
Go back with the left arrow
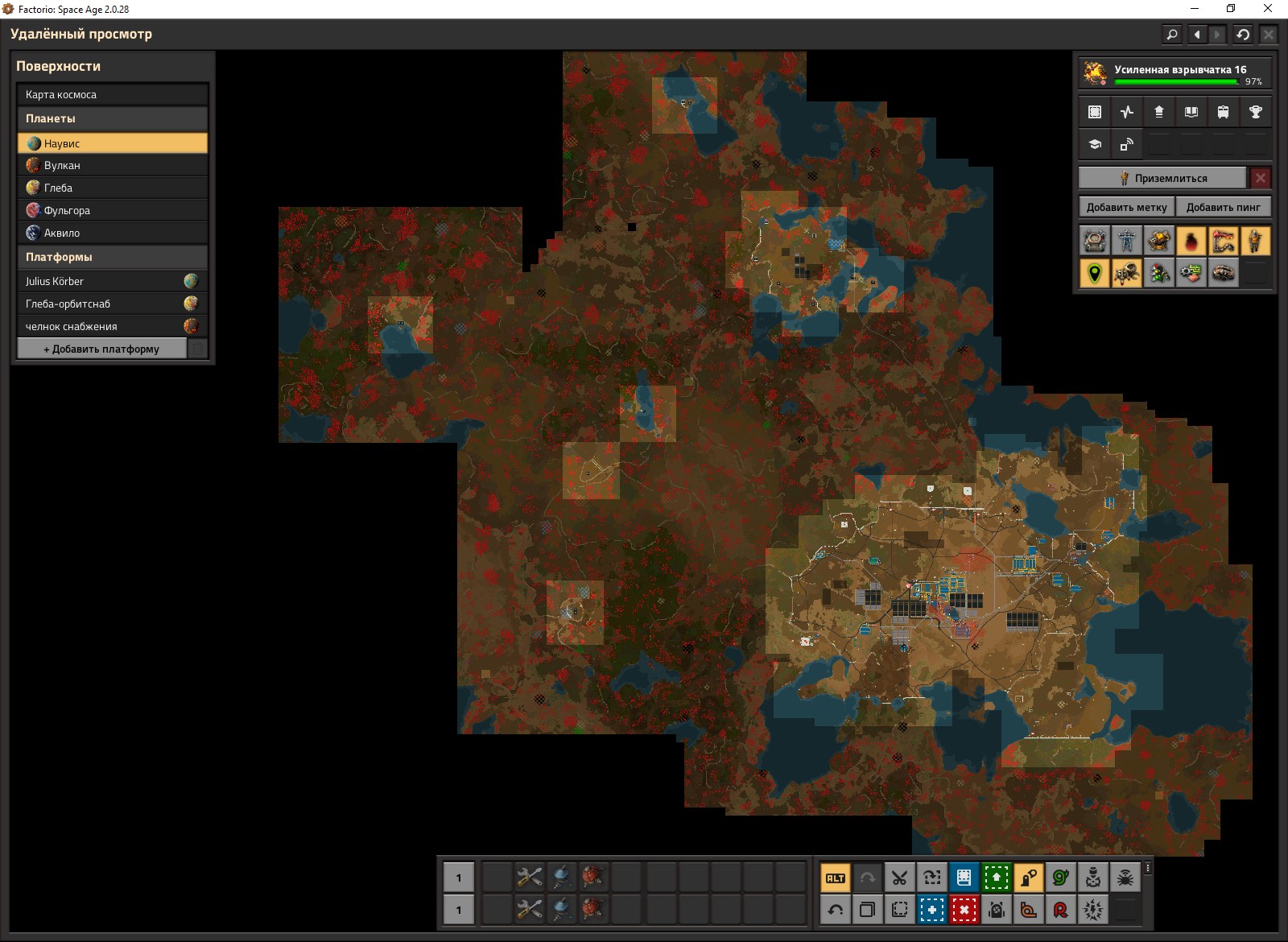click(x=1197, y=35)
